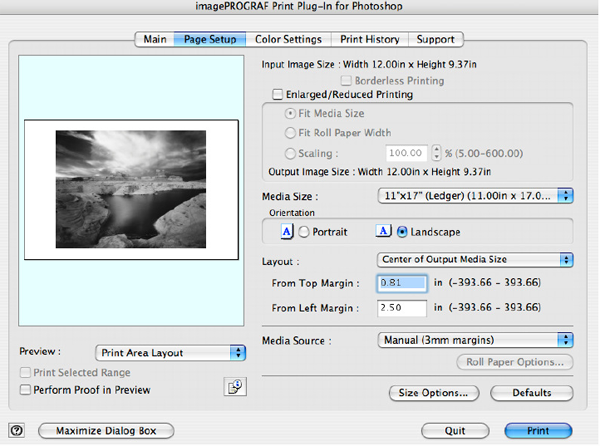
Task: Select the Fit Media Size radio button
Action: pyautogui.click(x=290, y=114)
